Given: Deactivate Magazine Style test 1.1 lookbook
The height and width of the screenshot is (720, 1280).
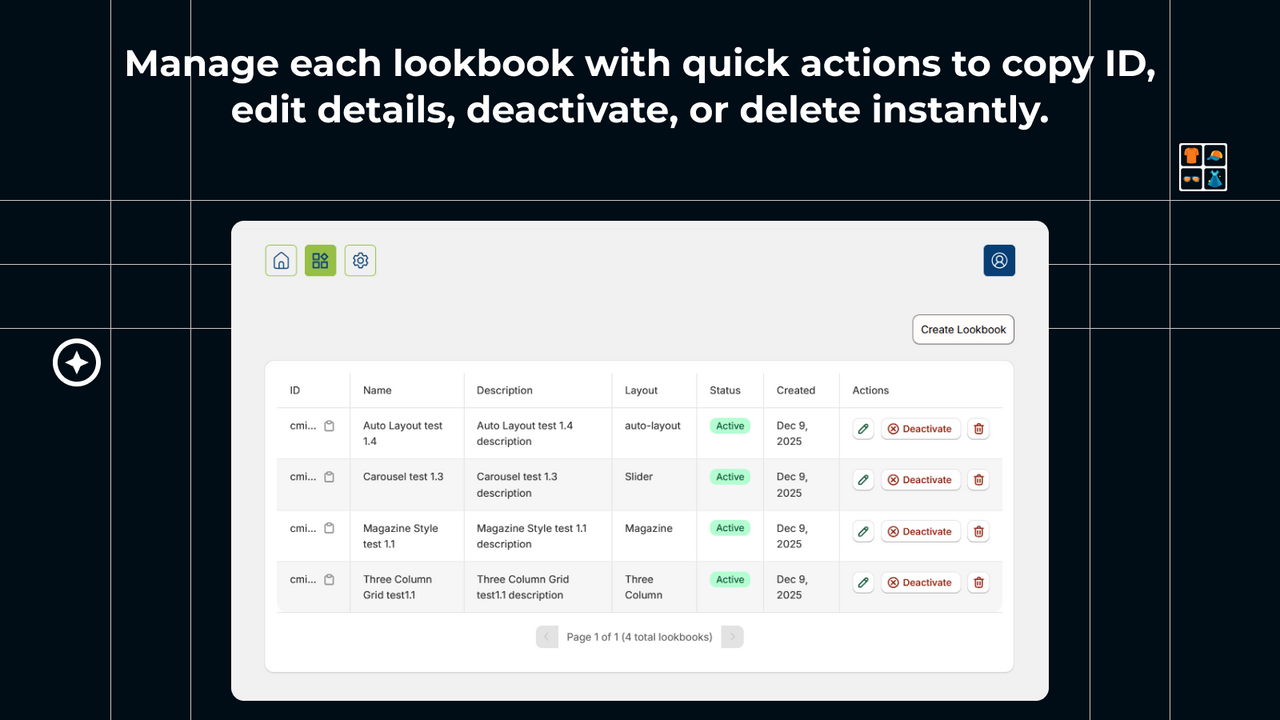Looking at the screenshot, I should tap(921, 532).
